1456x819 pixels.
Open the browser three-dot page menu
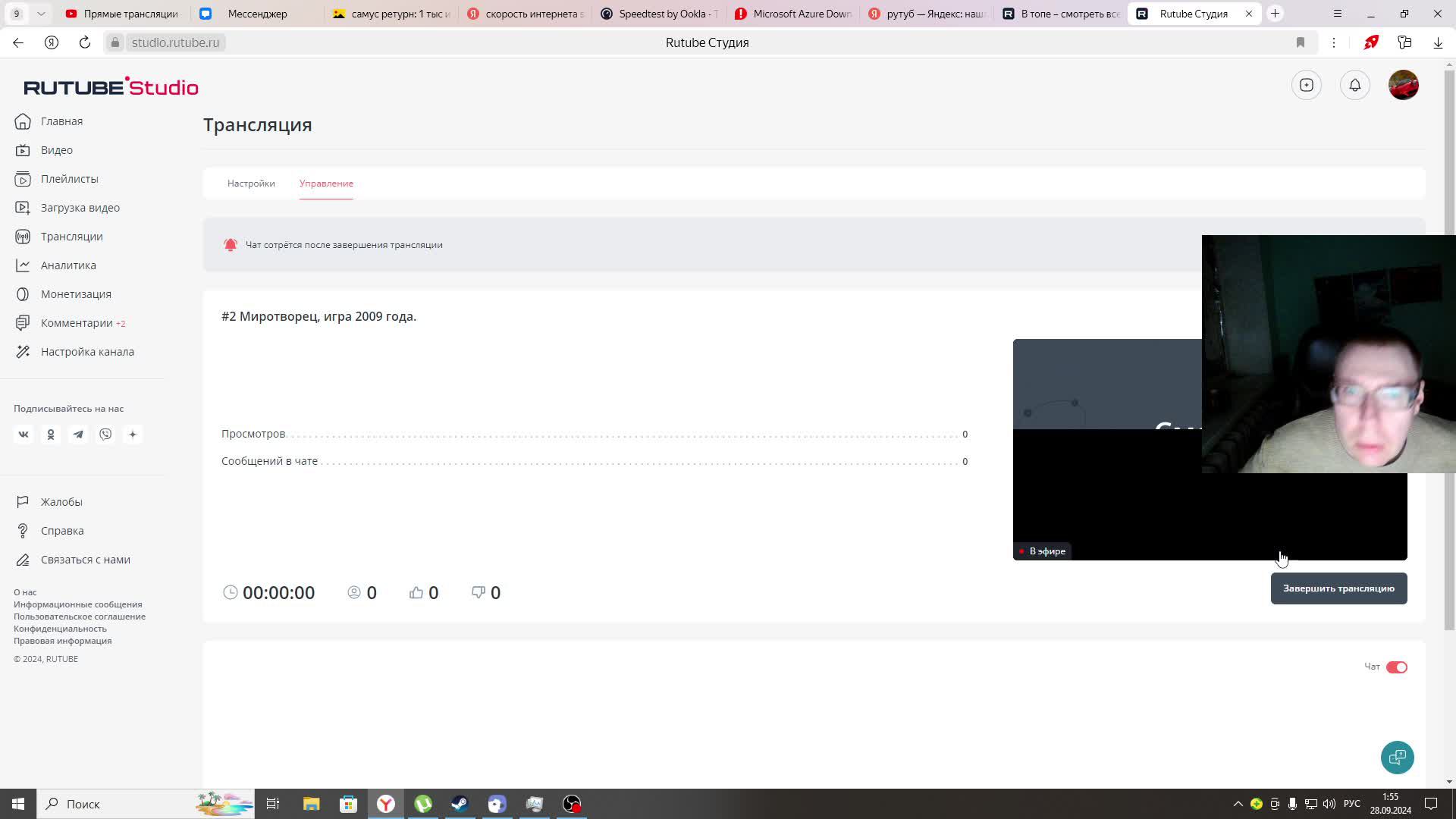[1333, 42]
